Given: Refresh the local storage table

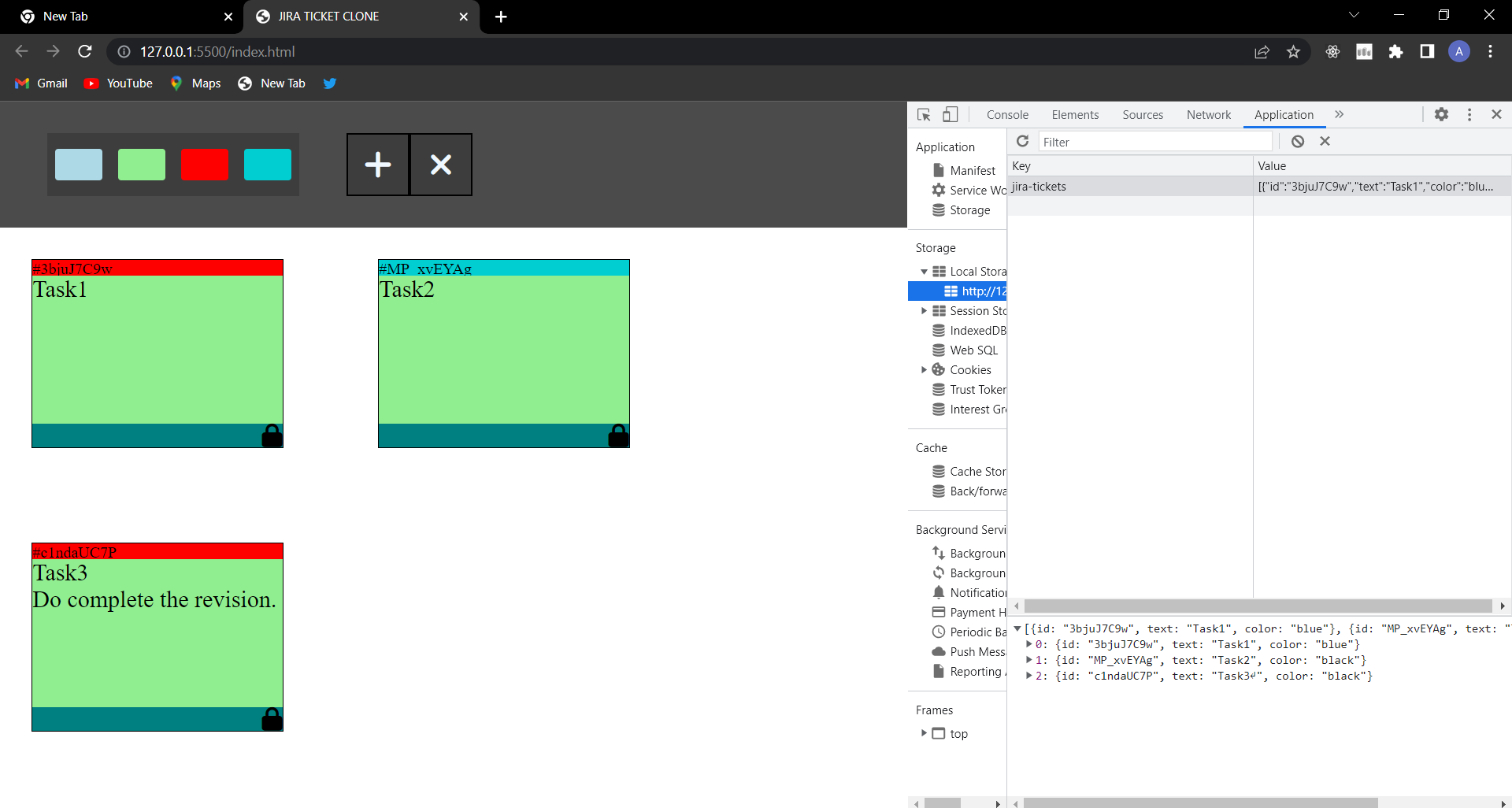Looking at the screenshot, I should tap(1023, 141).
